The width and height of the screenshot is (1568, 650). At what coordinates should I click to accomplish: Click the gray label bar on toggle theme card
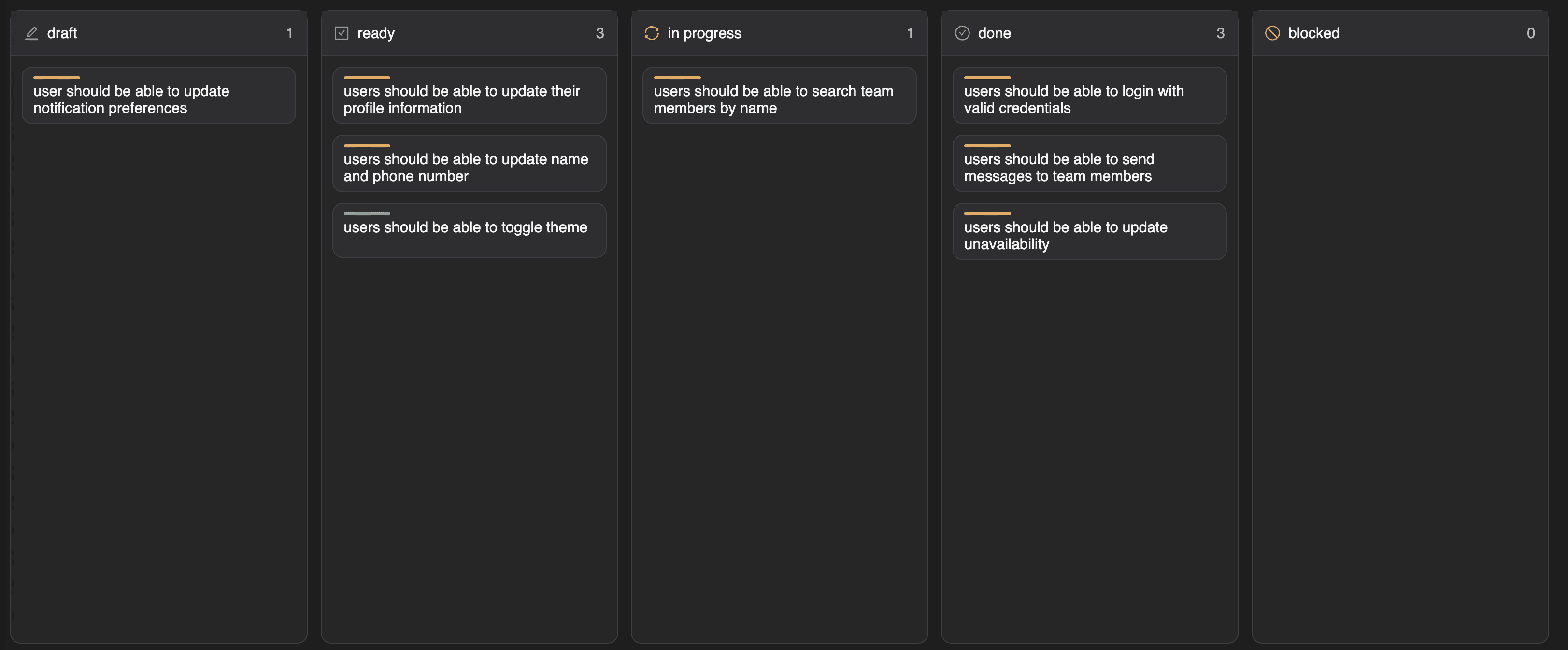367,213
